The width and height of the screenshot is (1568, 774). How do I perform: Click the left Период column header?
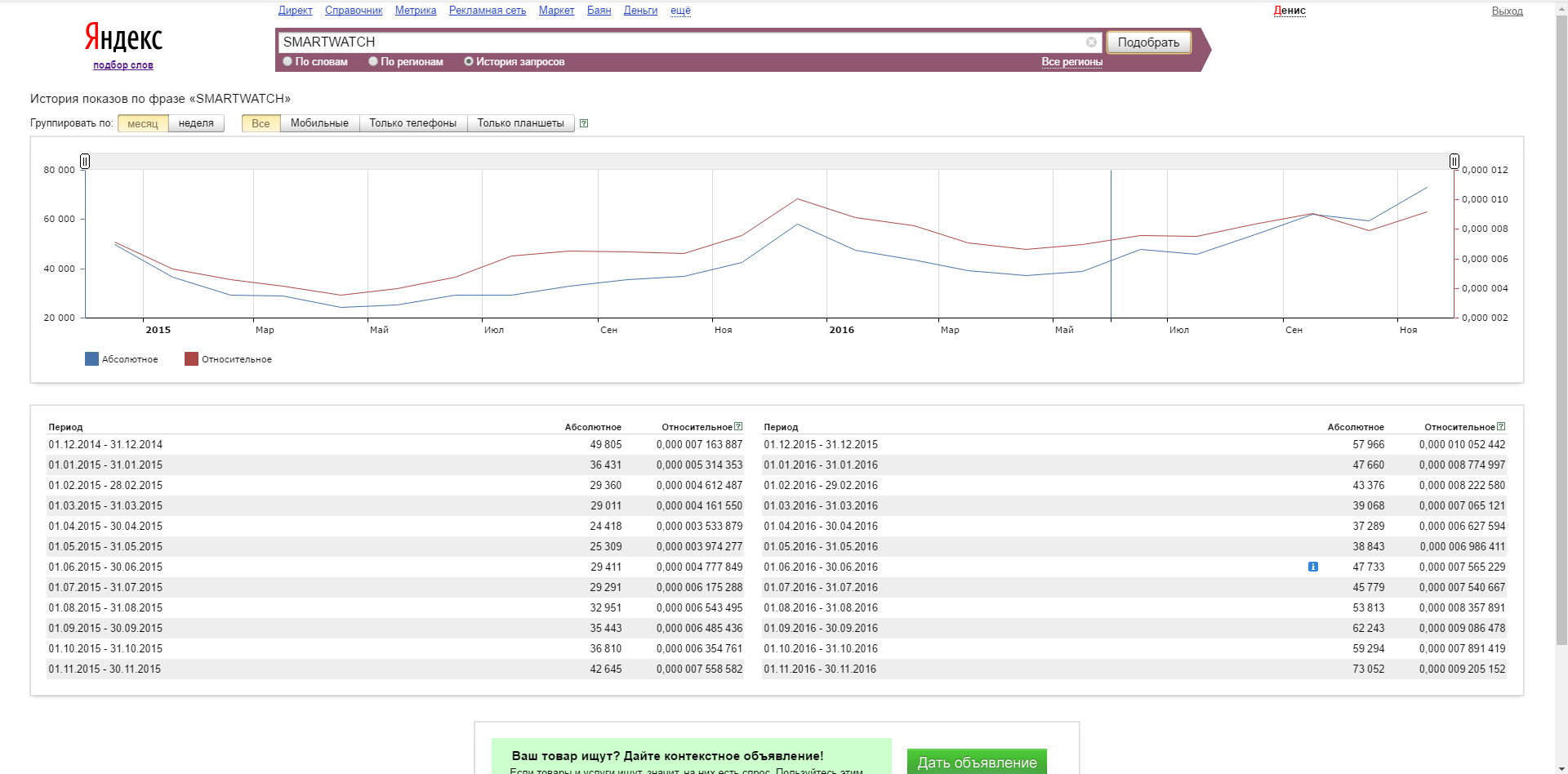point(65,427)
